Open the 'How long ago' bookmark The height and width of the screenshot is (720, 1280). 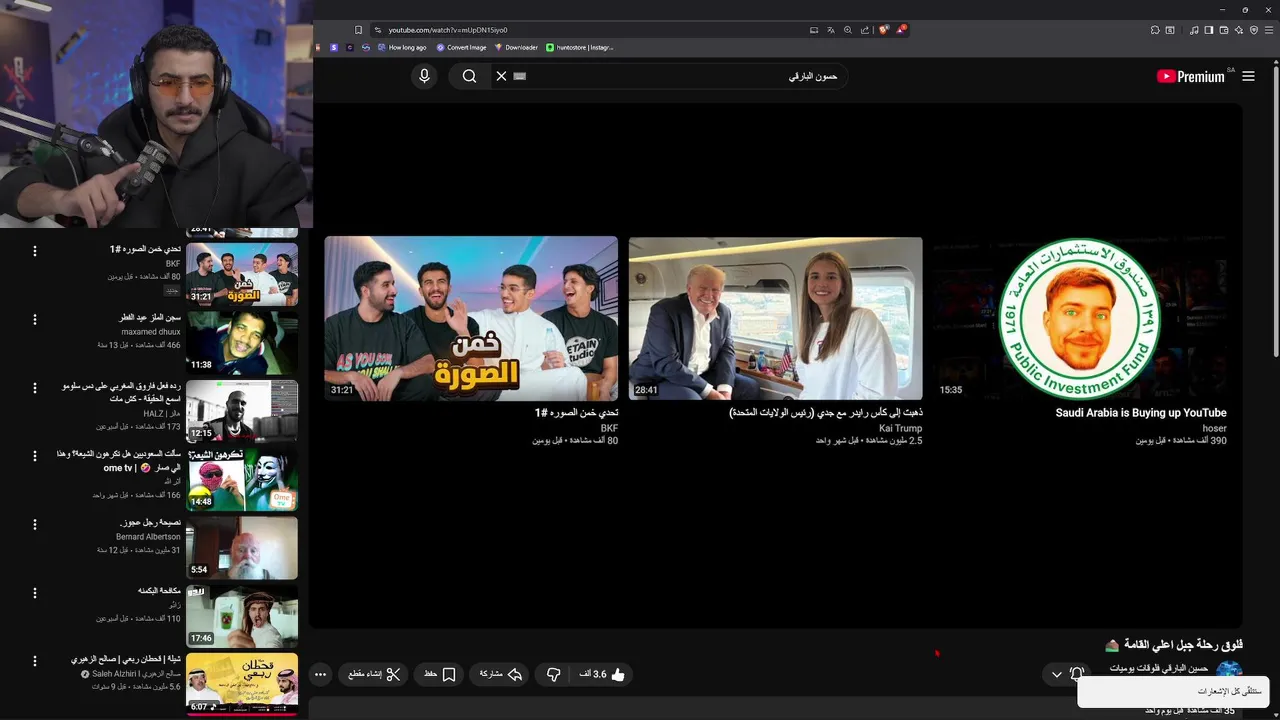coord(401,47)
